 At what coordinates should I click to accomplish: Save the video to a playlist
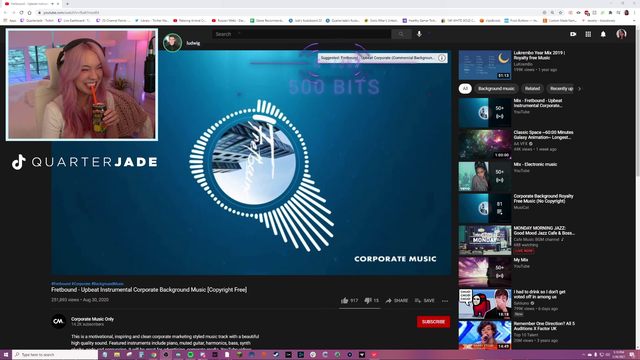pyautogui.click(x=424, y=300)
